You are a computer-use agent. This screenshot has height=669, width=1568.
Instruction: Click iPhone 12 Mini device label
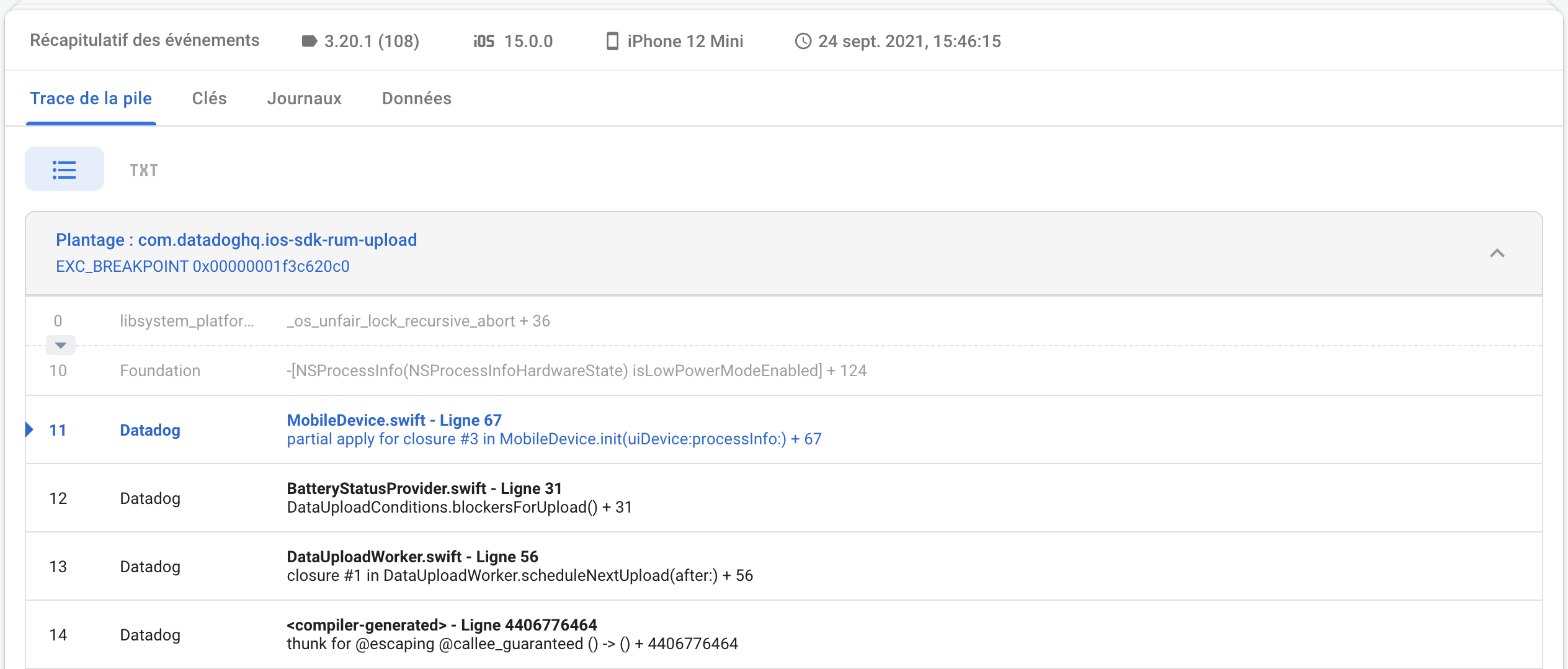[685, 42]
